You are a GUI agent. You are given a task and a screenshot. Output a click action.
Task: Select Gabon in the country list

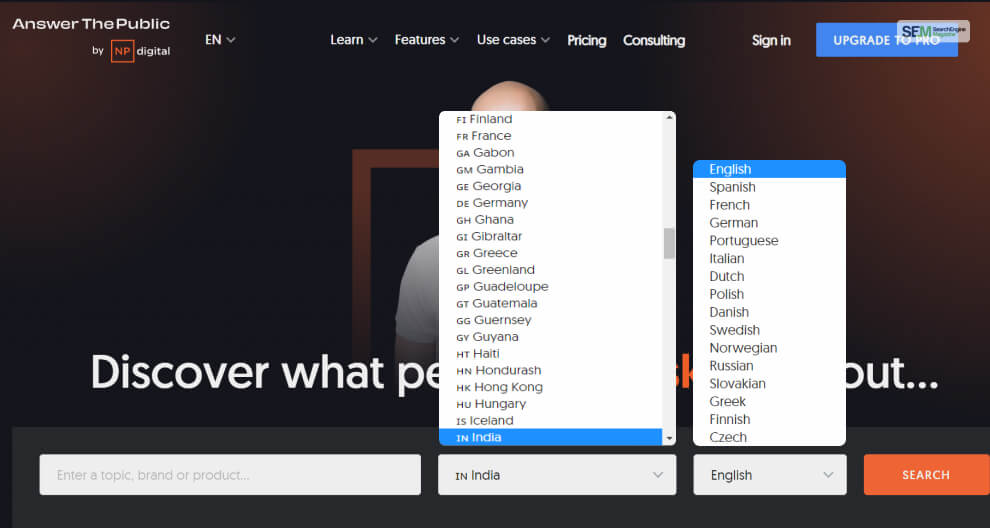551,152
